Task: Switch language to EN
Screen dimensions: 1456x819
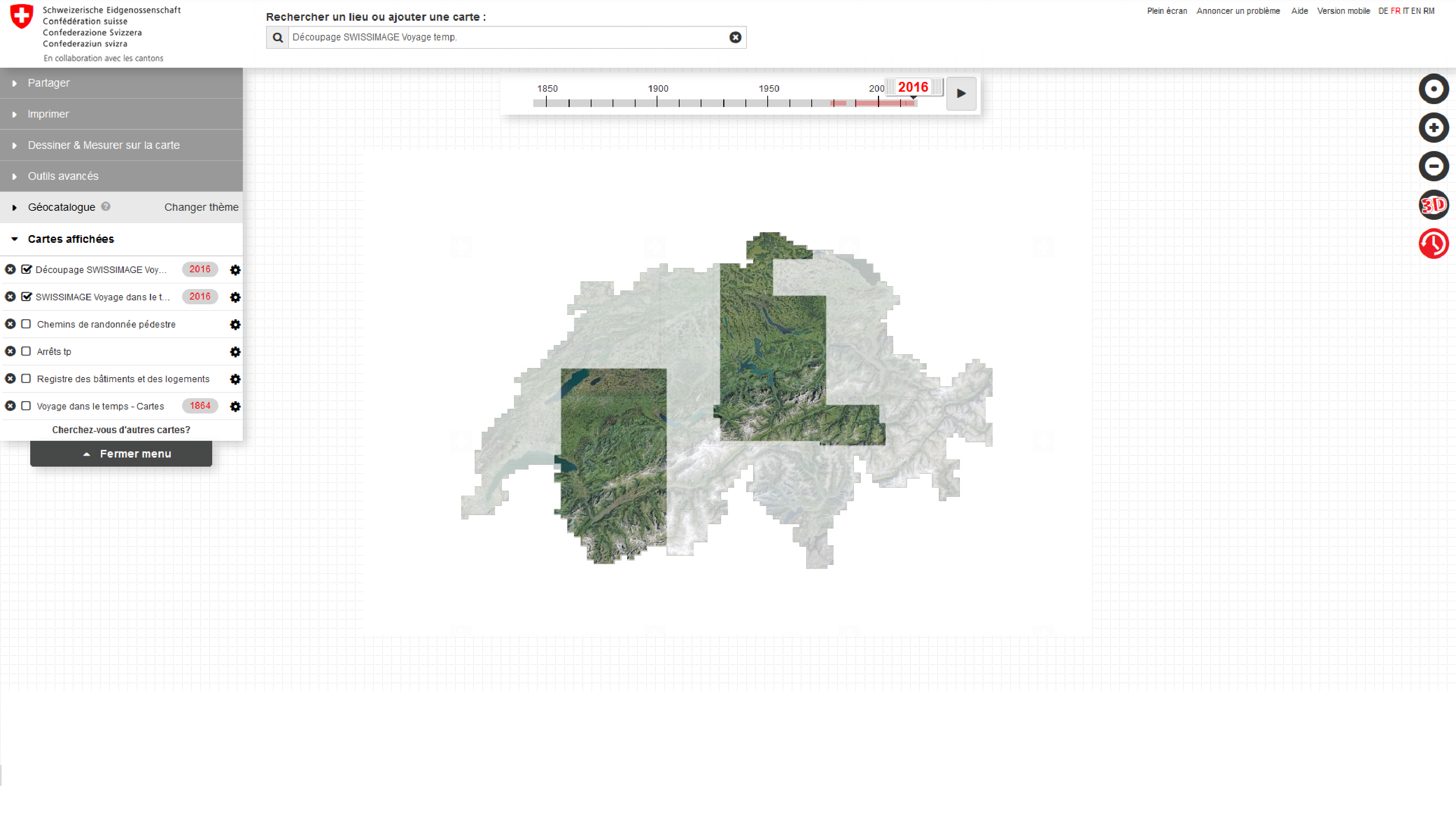Action: tap(1415, 11)
